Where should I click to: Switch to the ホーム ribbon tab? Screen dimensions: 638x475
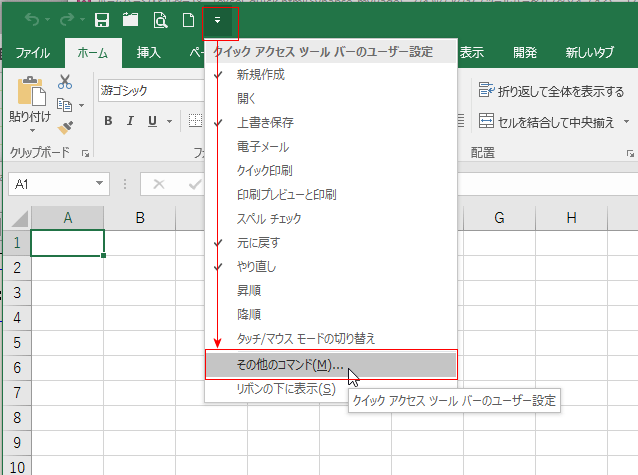(93, 53)
